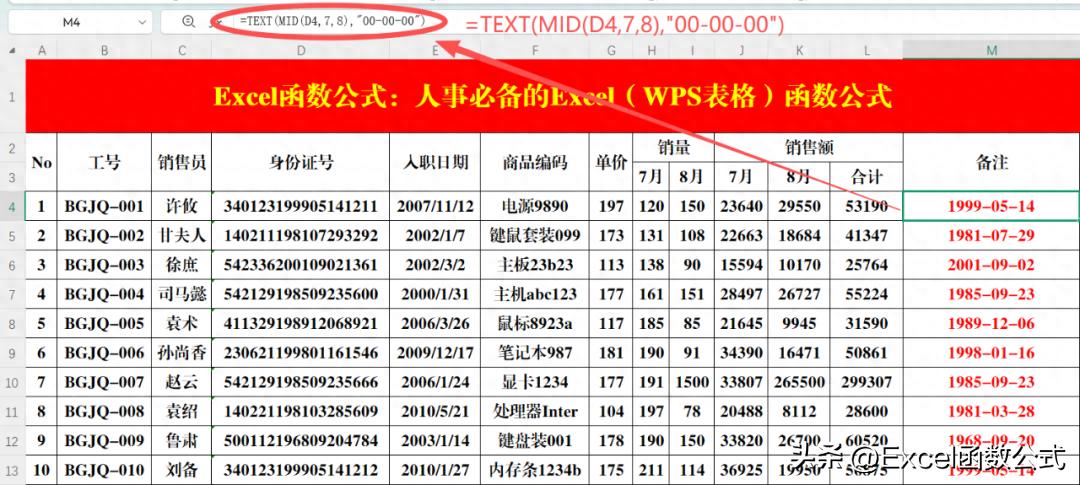Click the 'No' header cell

click(42, 163)
